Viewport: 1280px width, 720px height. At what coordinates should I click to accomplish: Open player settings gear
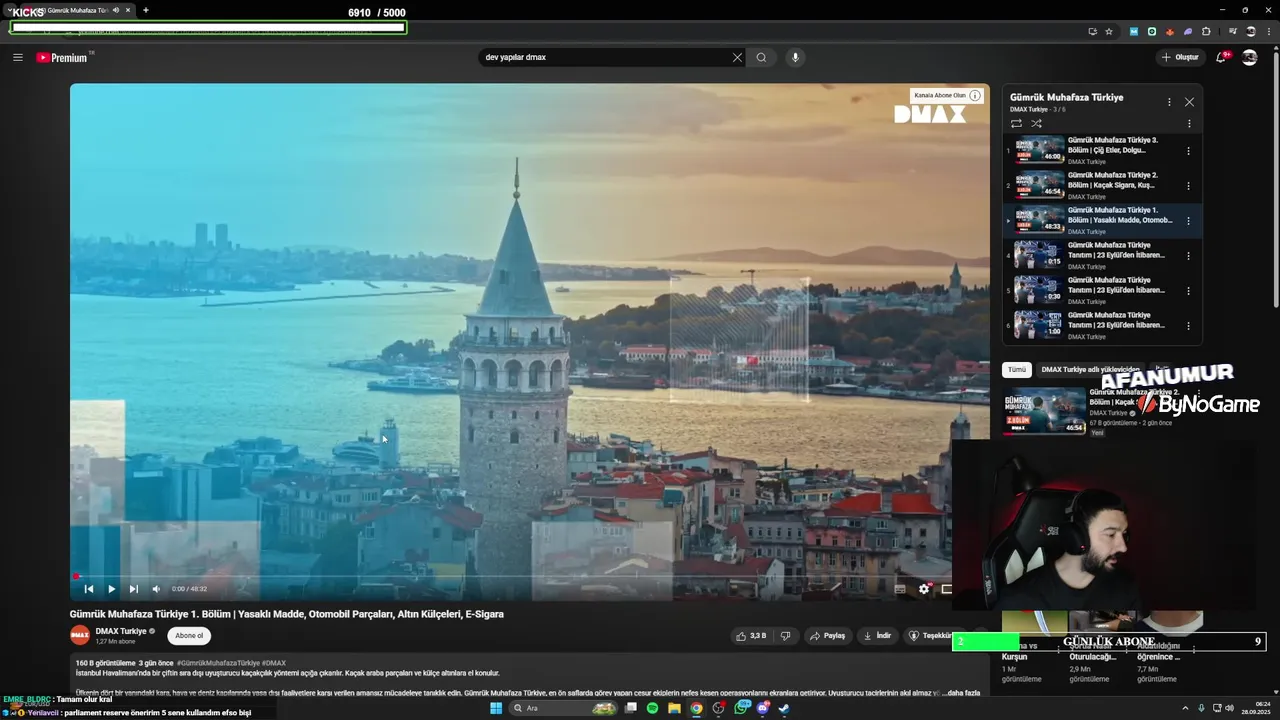tap(924, 589)
